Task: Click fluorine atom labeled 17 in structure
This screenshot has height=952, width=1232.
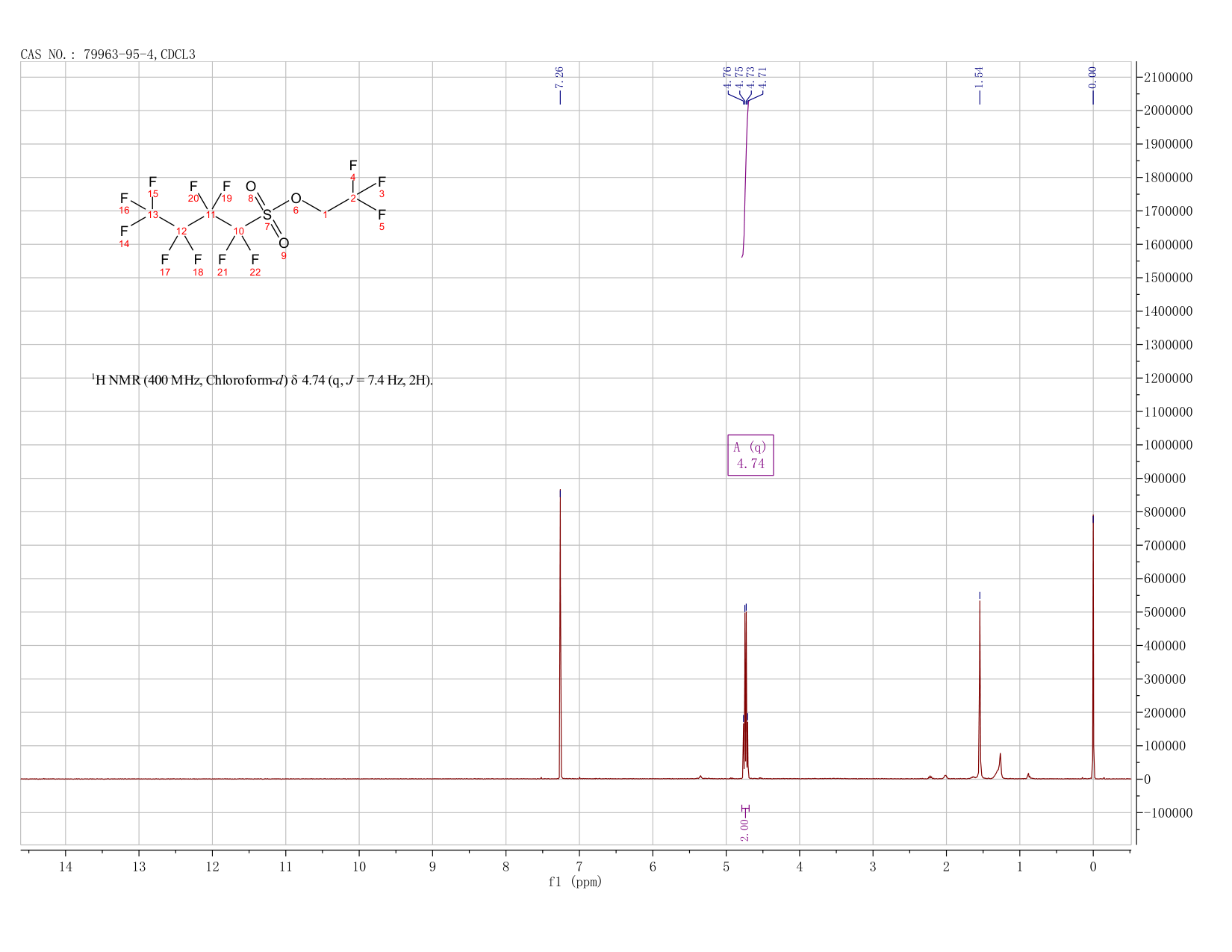Action: (x=165, y=259)
